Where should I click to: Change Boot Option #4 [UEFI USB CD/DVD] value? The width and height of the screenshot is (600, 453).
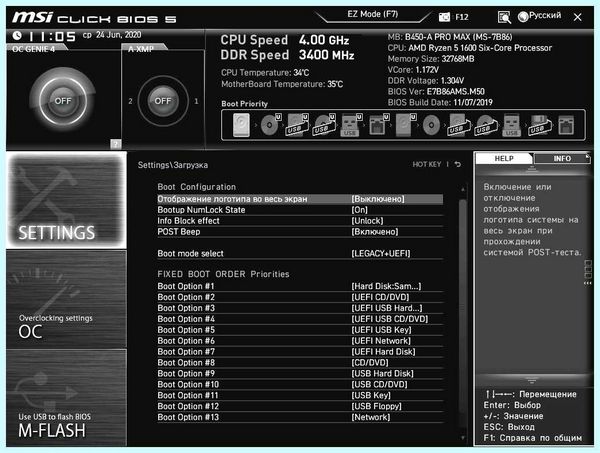[390, 319]
